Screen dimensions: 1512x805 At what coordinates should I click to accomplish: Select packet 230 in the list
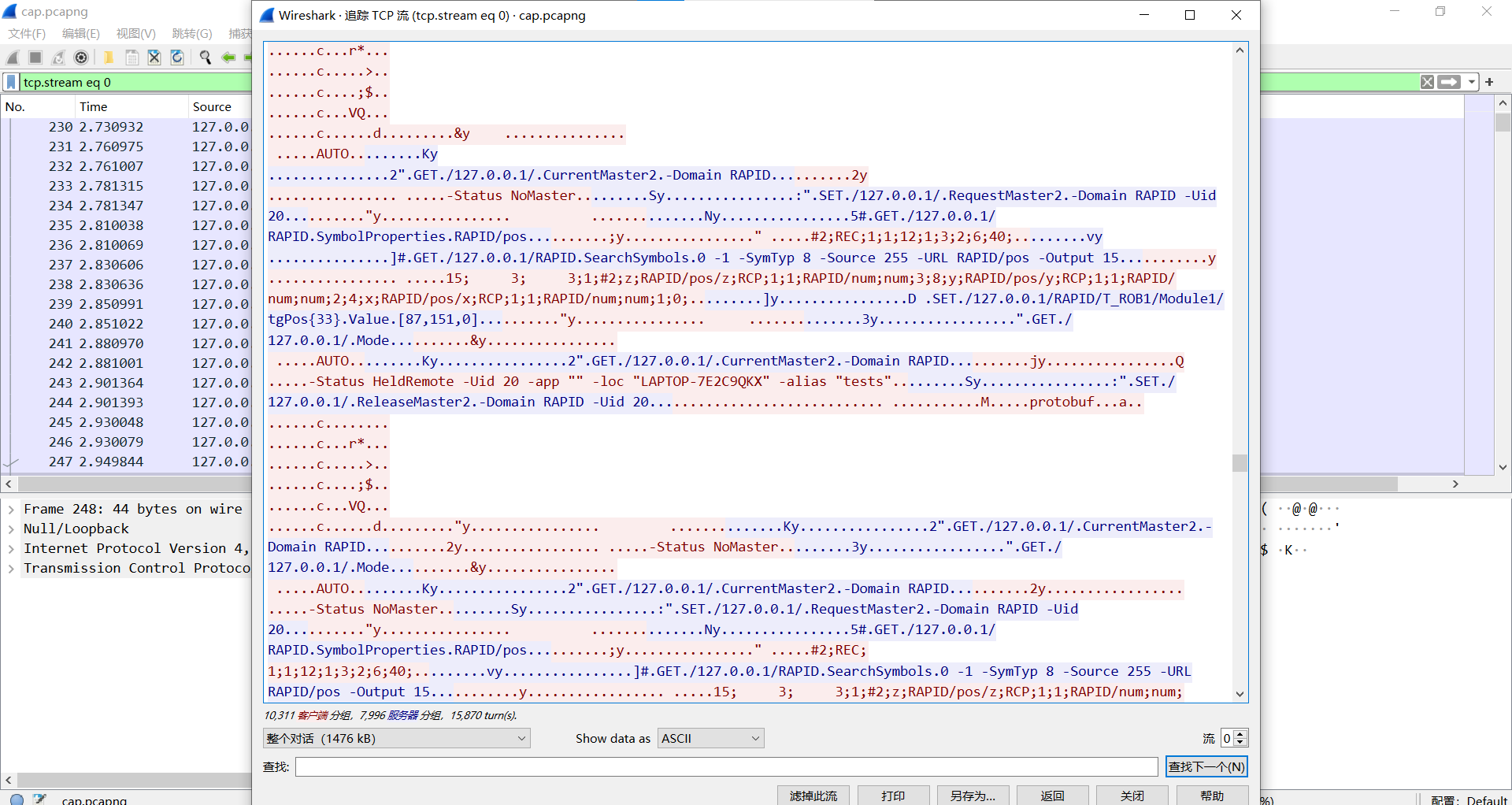point(126,127)
